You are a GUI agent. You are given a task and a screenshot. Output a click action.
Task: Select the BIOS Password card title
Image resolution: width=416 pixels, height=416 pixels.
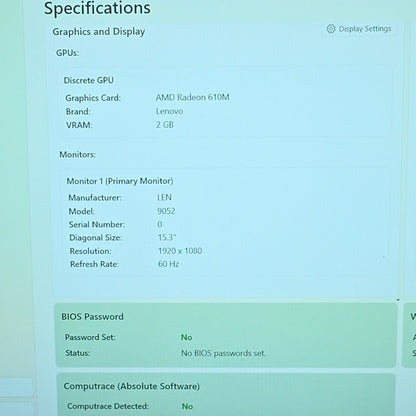92,317
